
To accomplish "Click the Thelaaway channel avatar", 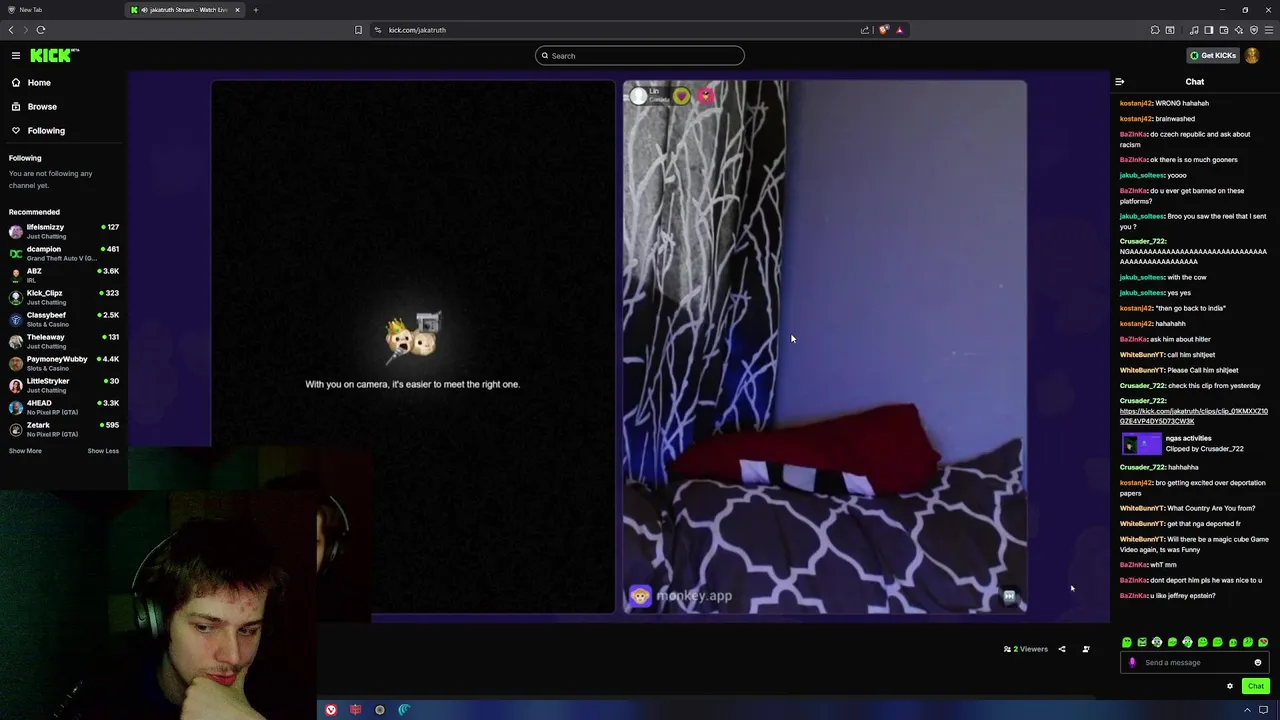I will pyautogui.click(x=16, y=341).
